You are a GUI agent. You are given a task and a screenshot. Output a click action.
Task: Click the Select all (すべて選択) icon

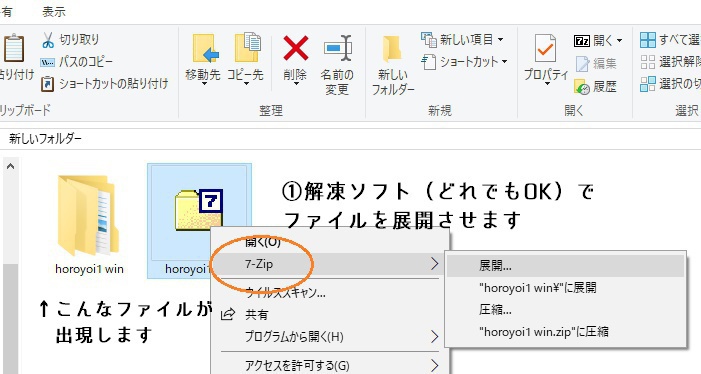pyautogui.click(x=648, y=40)
